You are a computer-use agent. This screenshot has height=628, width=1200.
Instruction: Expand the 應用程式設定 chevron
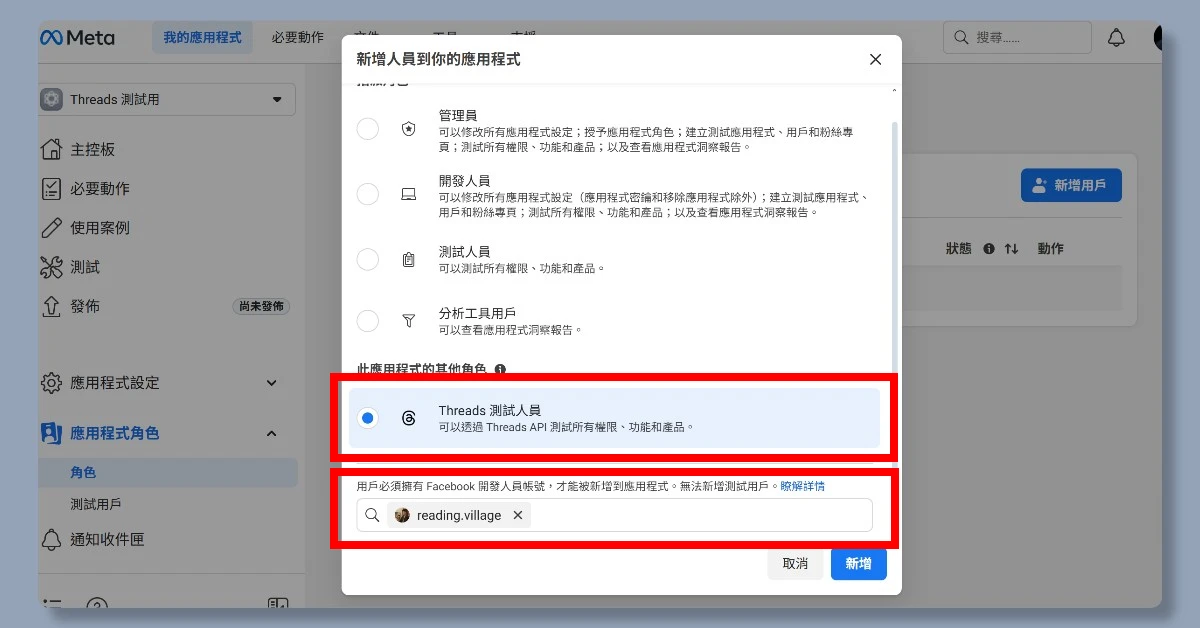point(271,383)
